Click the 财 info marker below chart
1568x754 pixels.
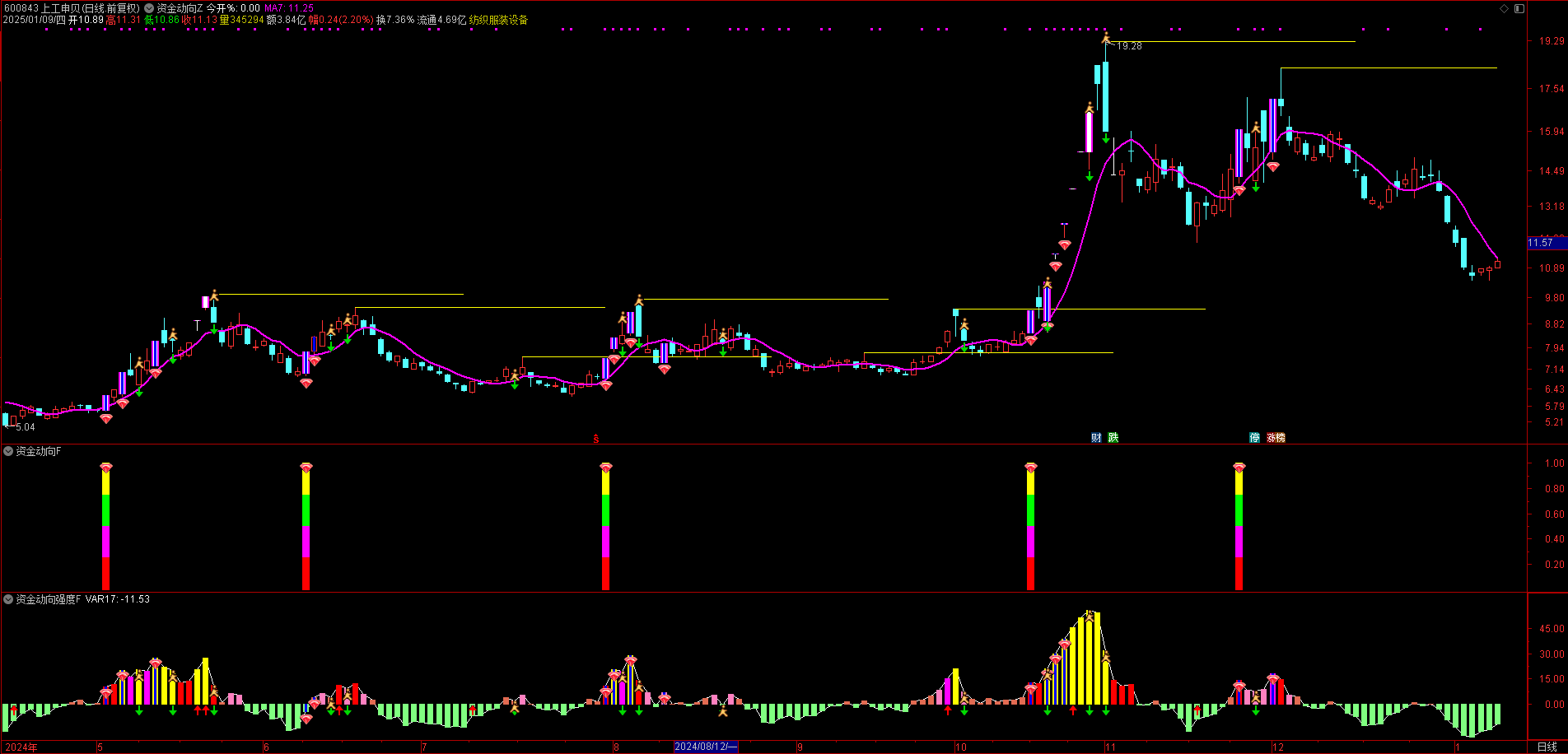pyautogui.click(x=1096, y=438)
